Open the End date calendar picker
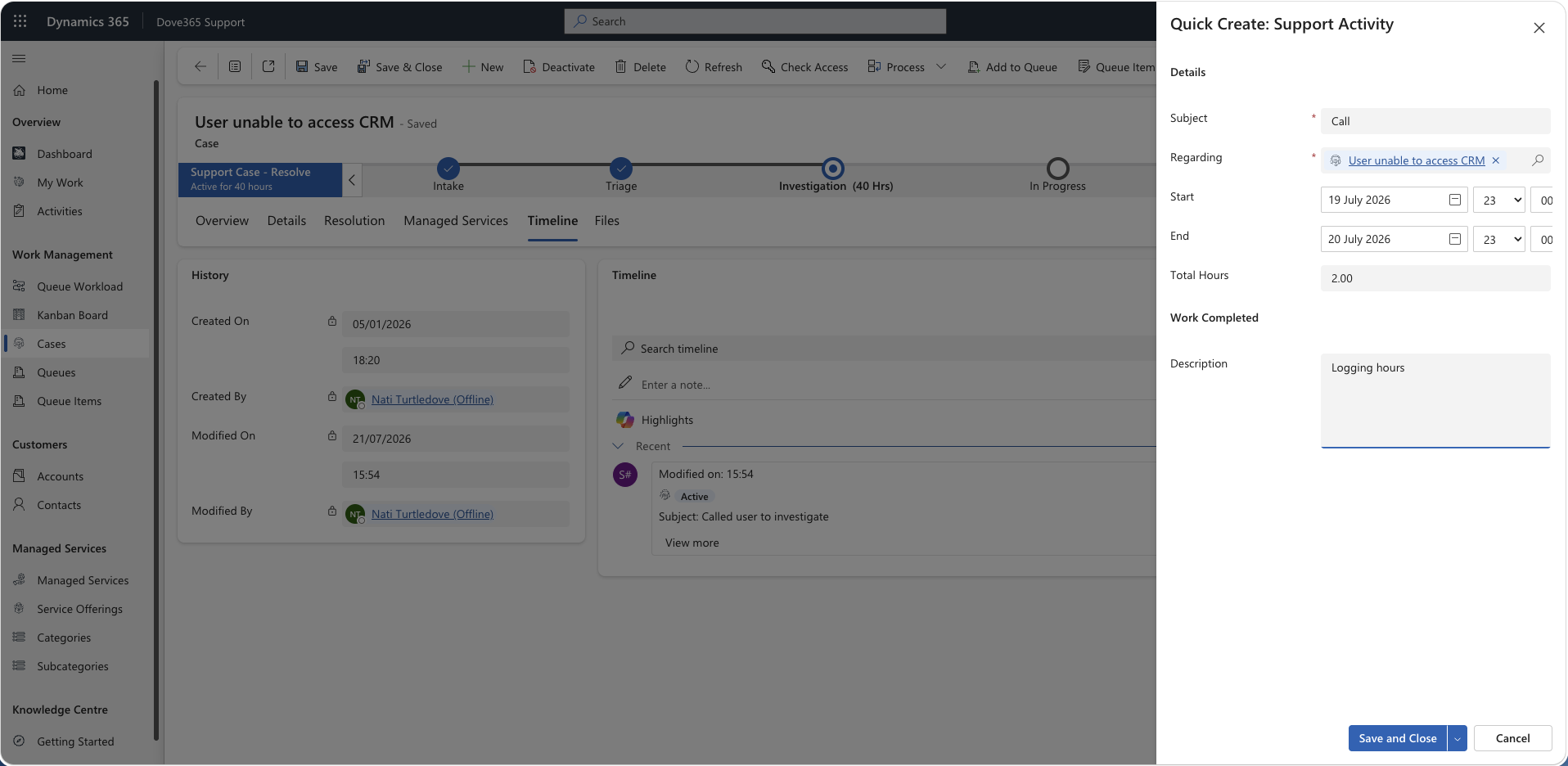 click(x=1455, y=239)
